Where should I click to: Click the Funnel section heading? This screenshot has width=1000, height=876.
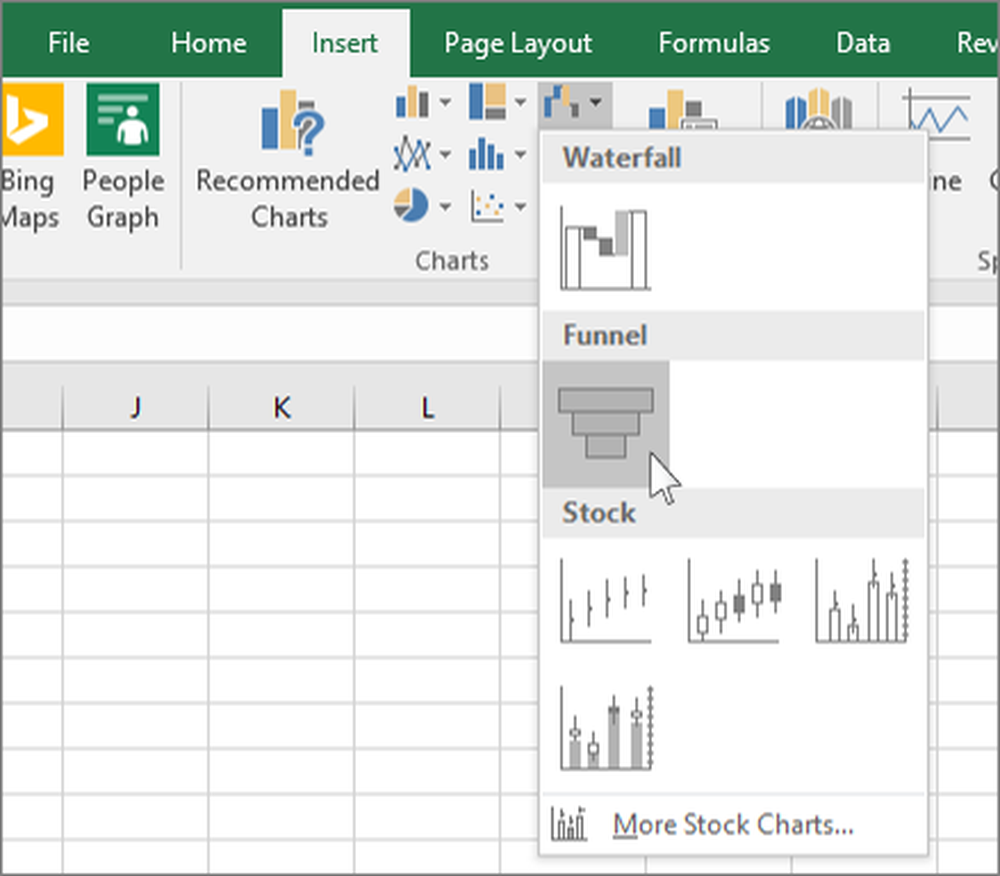(x=605, y=335)
